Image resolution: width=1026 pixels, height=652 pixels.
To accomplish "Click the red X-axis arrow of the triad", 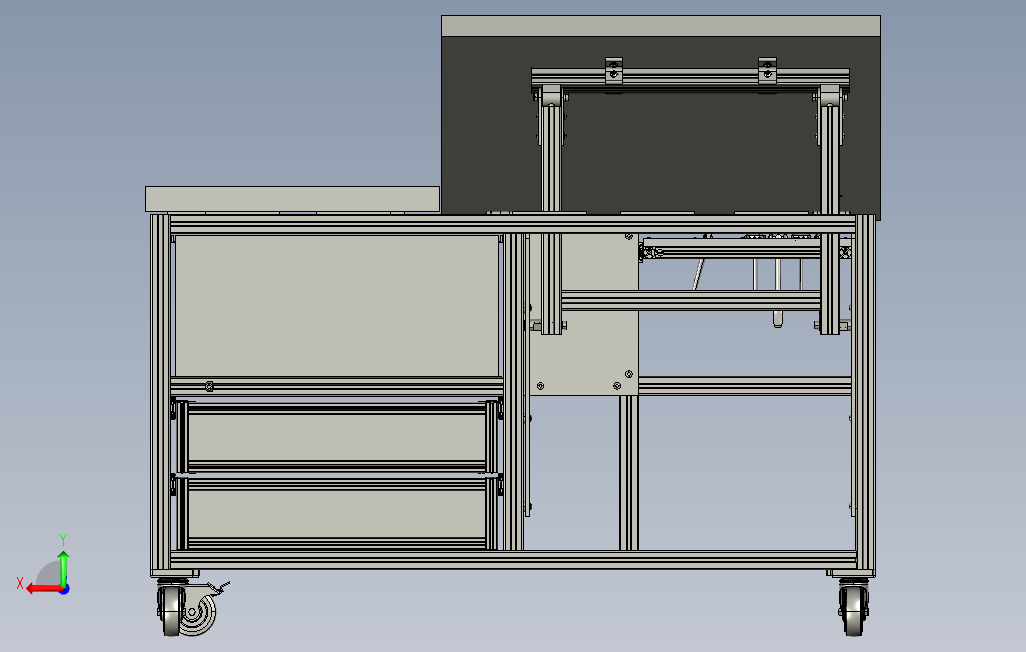I will [44, 589].
